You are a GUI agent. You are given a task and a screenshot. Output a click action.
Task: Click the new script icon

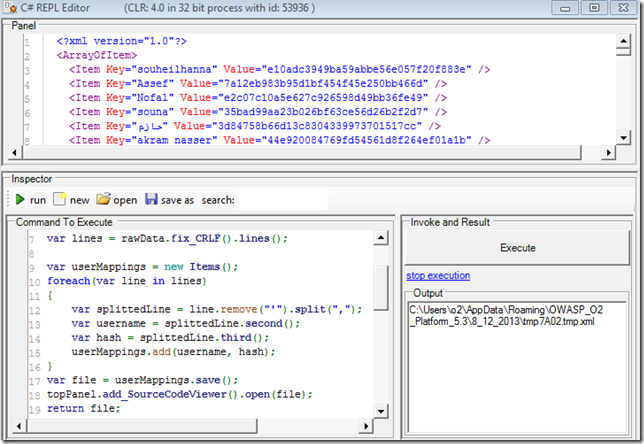click(59, 200)
